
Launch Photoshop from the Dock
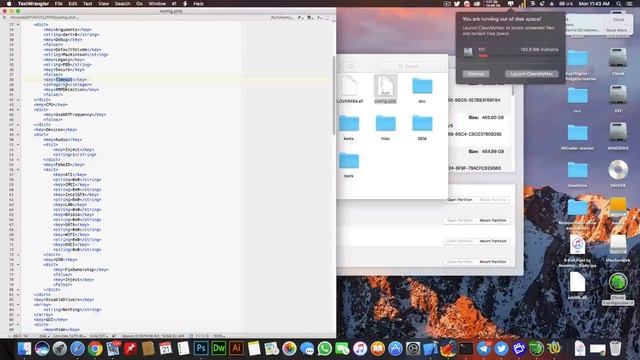click(201, 349)
